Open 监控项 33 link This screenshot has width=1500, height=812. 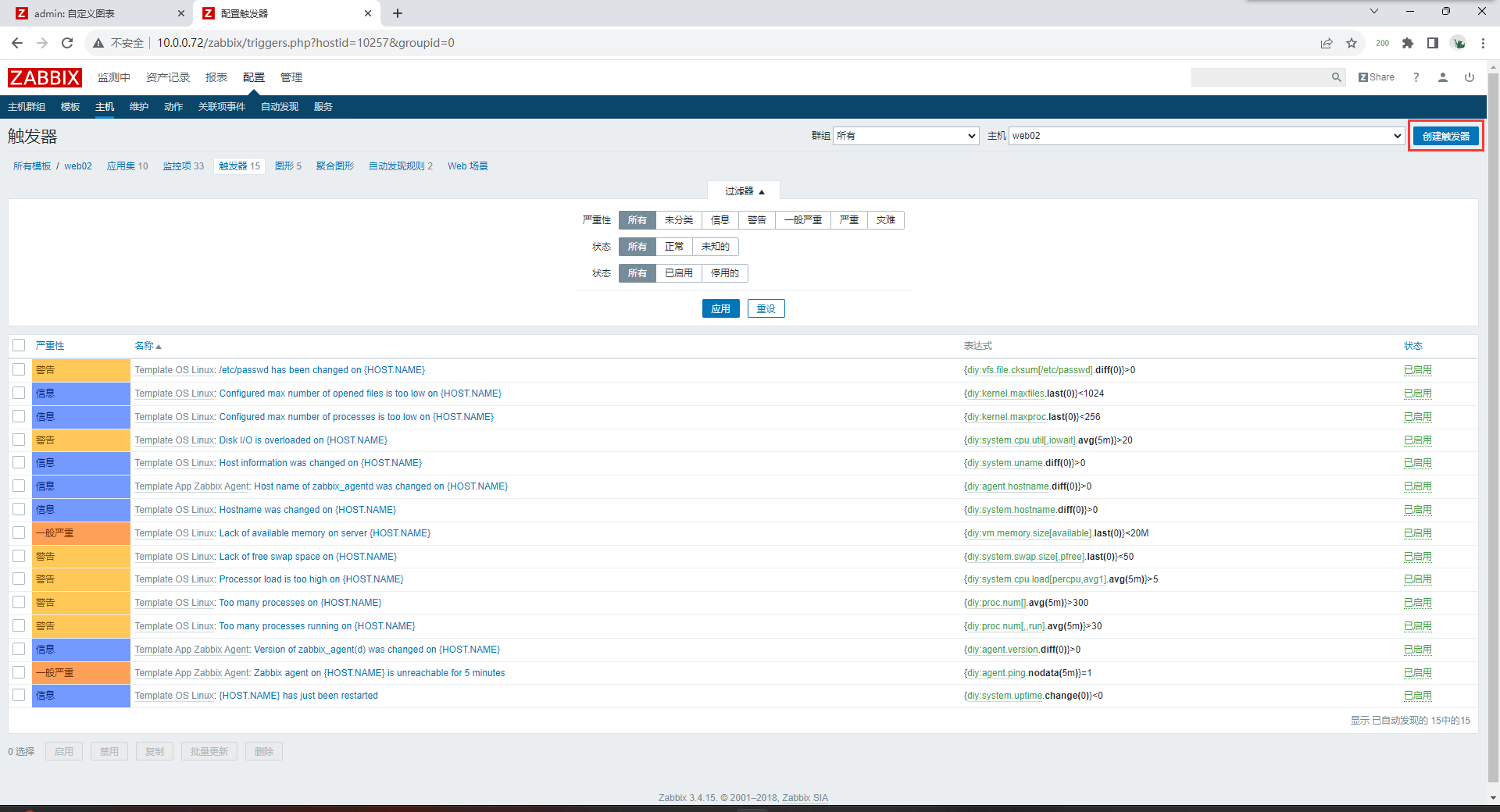pyautogui.click(x=184, y=166)
